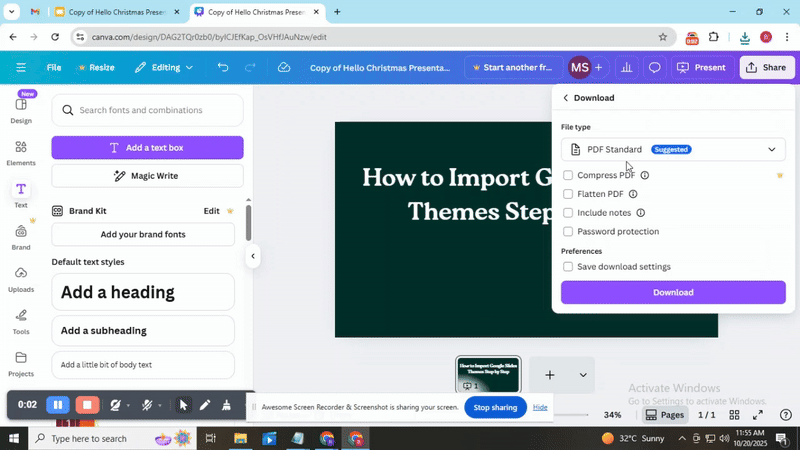This screenshot has width=800, height=450.
Task: Click the redo arrow icon
Action: (x=248, y=68)
